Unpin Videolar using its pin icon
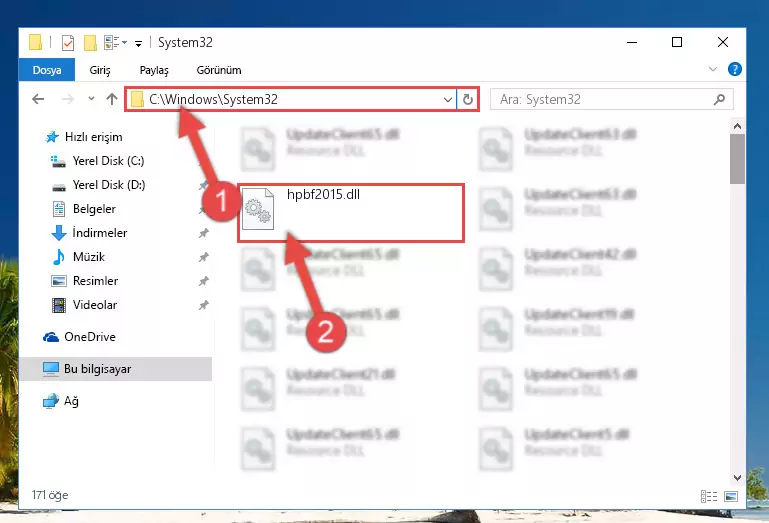 tap(204, 305)
